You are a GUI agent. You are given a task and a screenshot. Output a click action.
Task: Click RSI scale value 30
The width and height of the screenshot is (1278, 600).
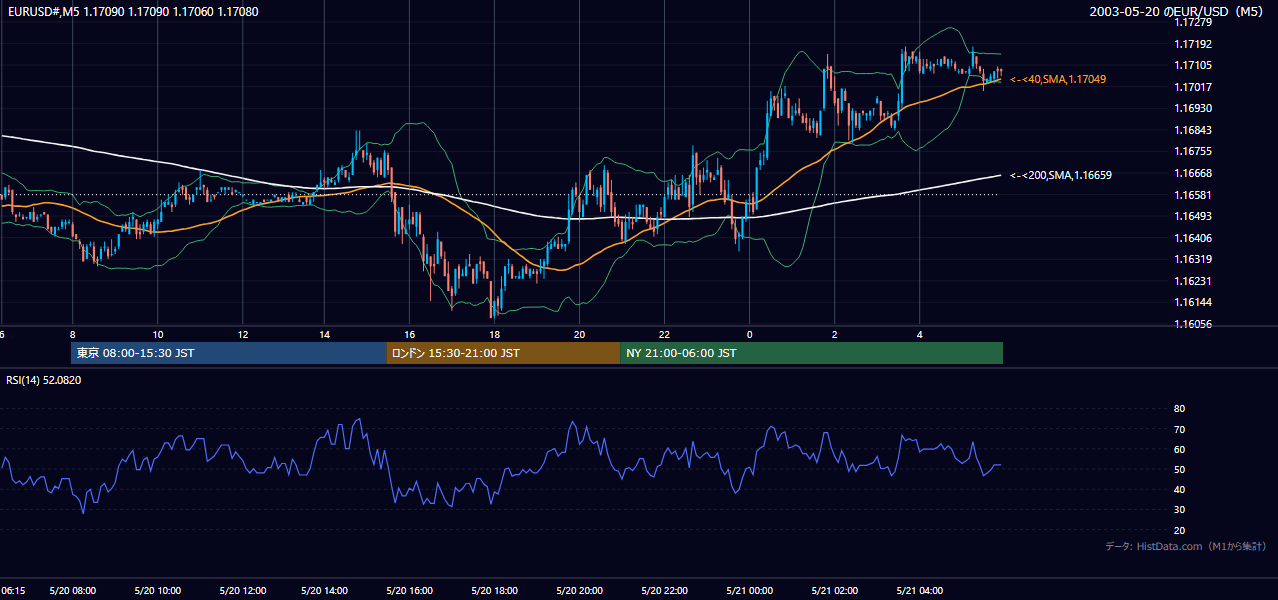pos(1179,510)
